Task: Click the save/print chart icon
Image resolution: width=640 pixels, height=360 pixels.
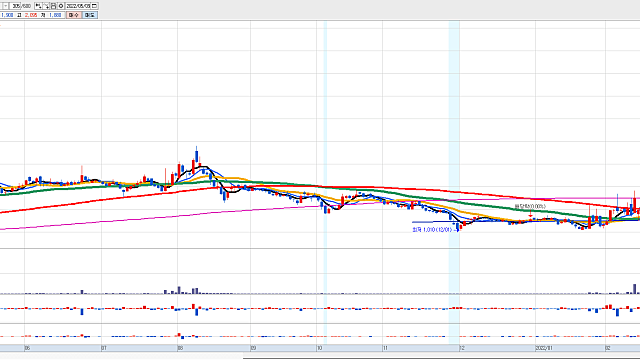Action: 53,6
